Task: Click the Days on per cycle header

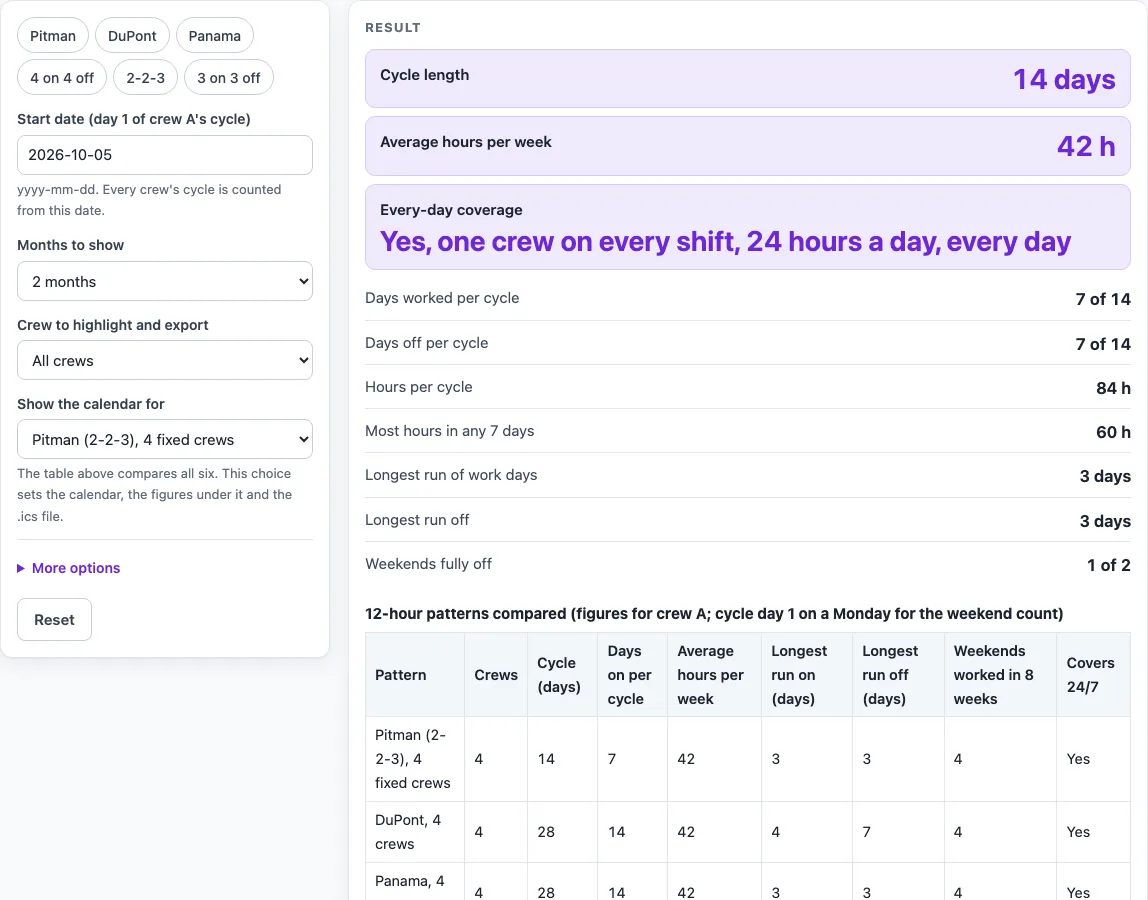Action: (633, 674)
